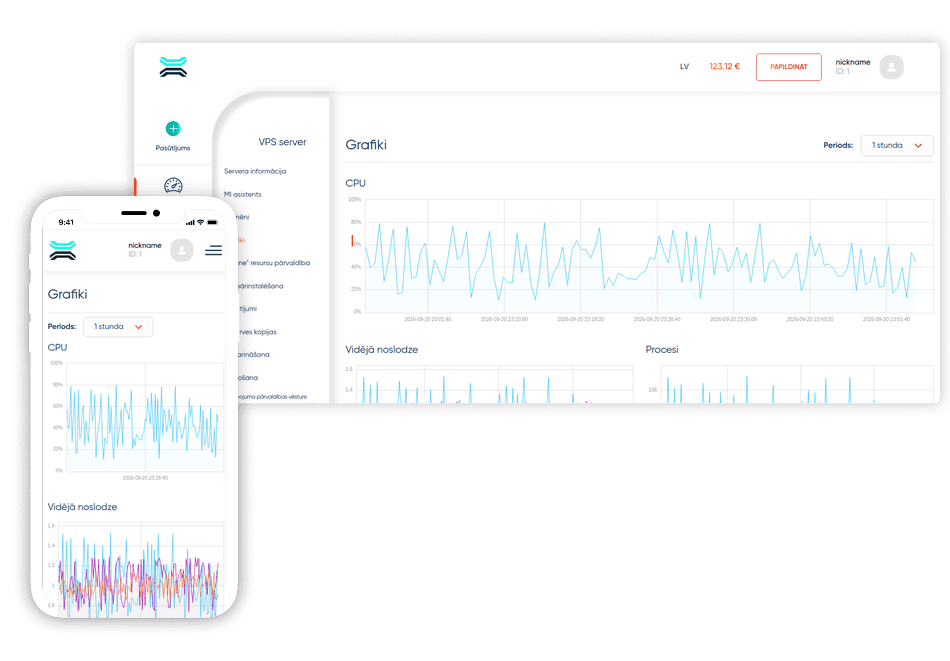Open the phone Periods '1 stunda' dropdown
Screen dimensions: 950x661
118,327
